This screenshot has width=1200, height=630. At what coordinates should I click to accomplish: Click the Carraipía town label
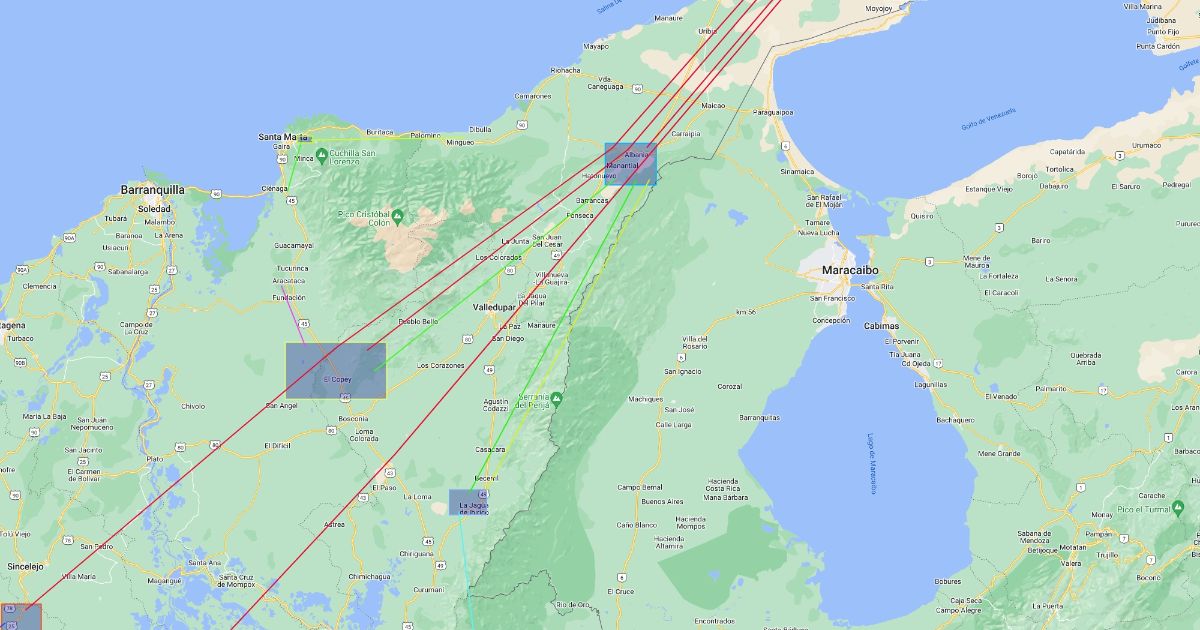[686, 133]
